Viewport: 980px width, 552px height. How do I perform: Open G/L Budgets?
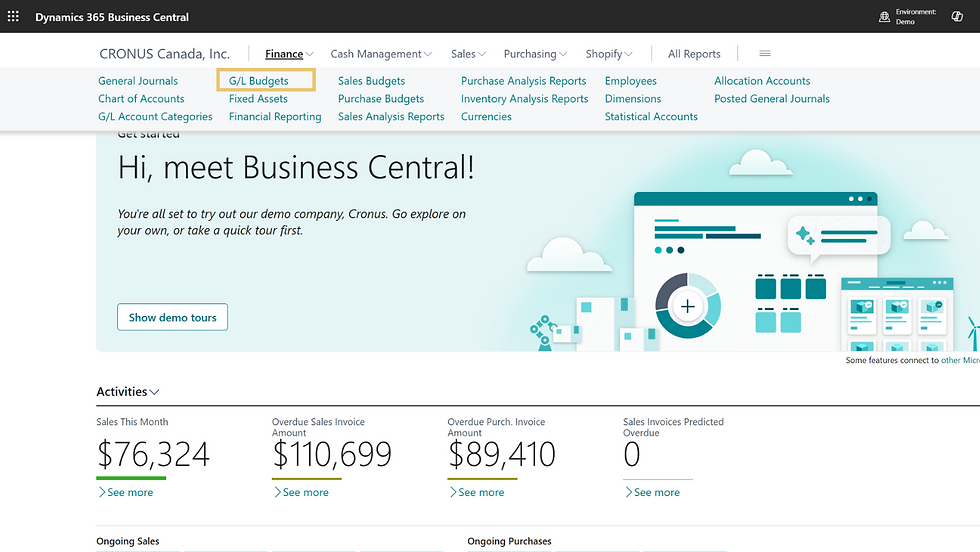coord(258,81)
